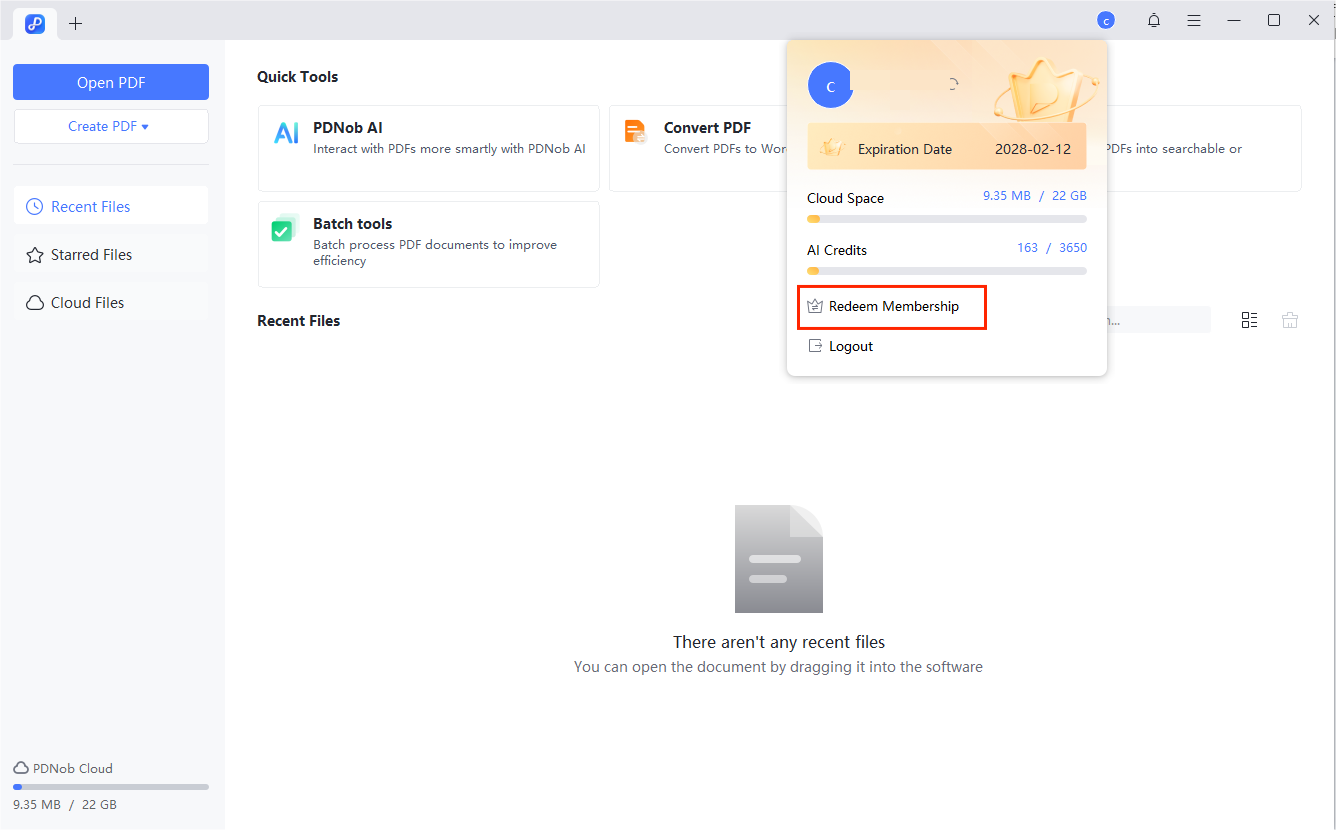Viewport: 1336px width, 830px height.
Task: Click the clock icon beside Recent Files
Action: point(34,207)
